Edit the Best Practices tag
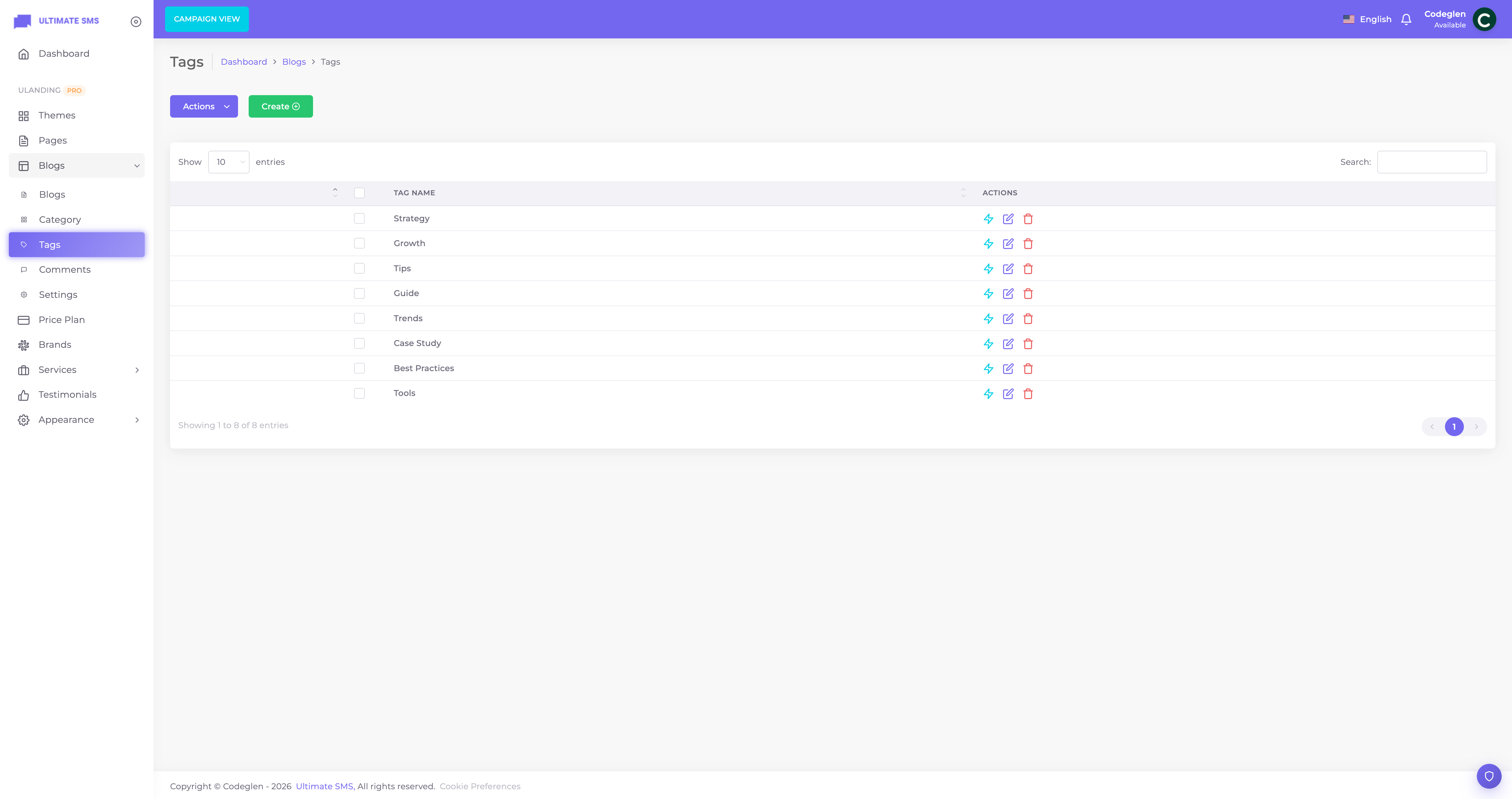Image resolution: width=1512 pixels, height=799 pixels. (1008, 368)
